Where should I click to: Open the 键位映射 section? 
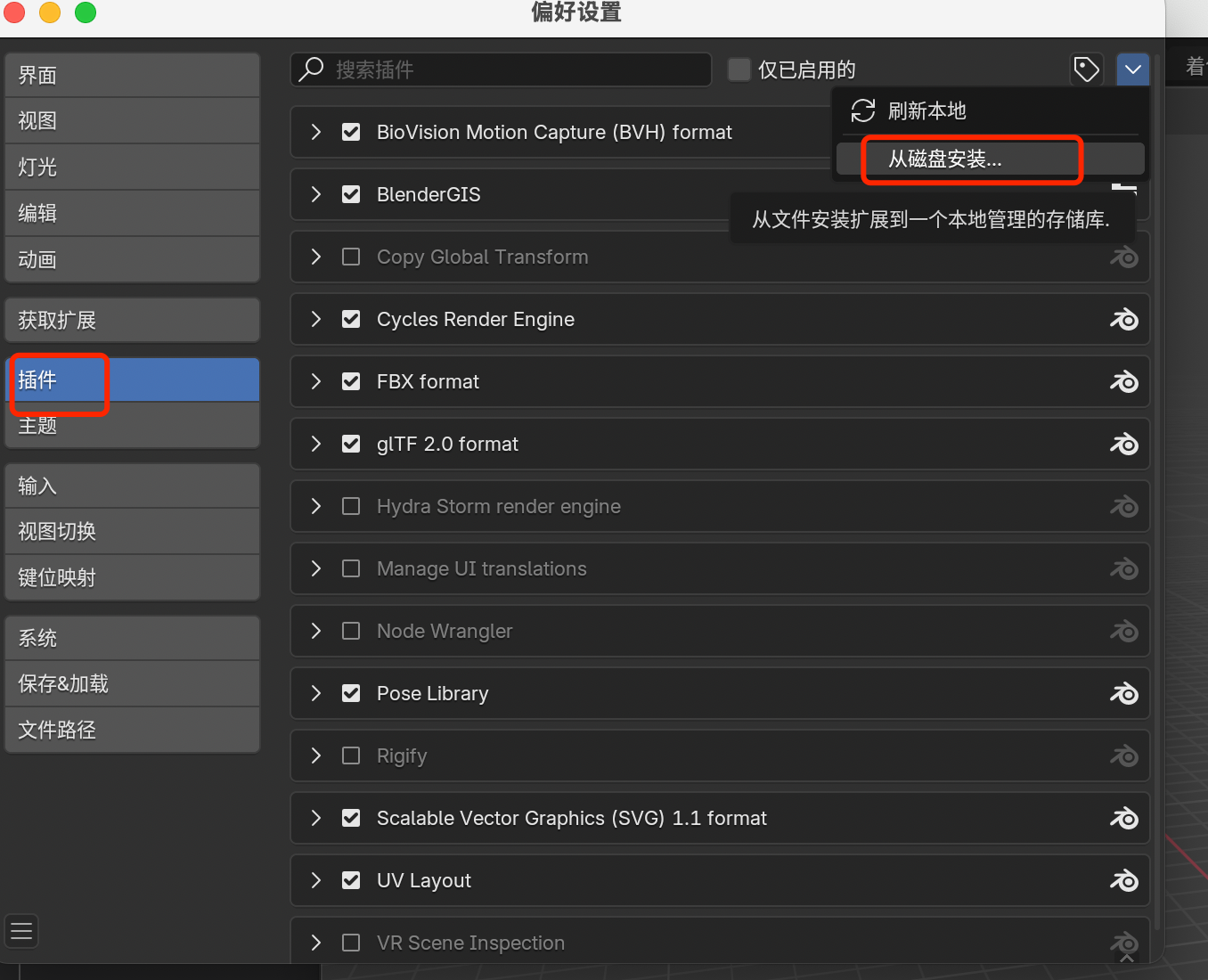(x=132, y=577)
